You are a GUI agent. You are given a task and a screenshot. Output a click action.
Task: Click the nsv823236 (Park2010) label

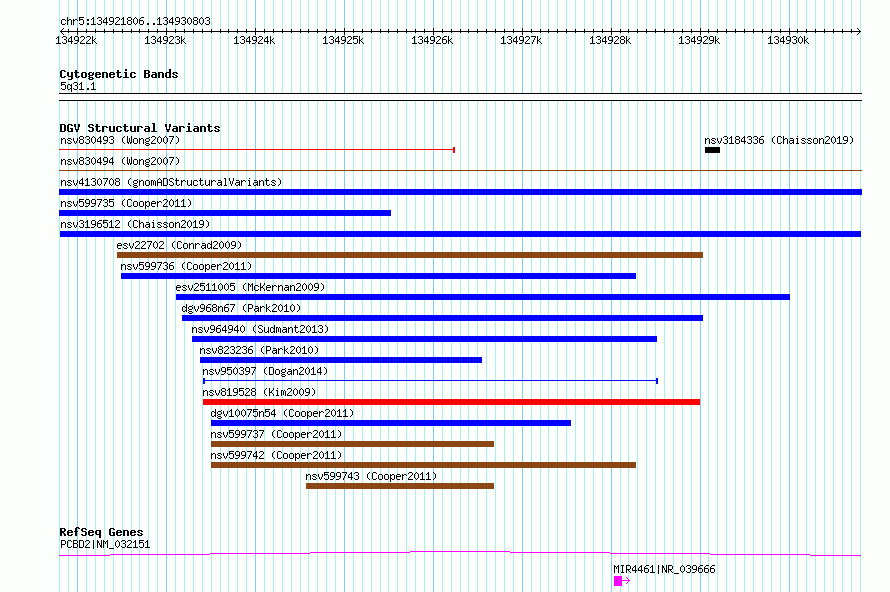click(x=259, y=350)
